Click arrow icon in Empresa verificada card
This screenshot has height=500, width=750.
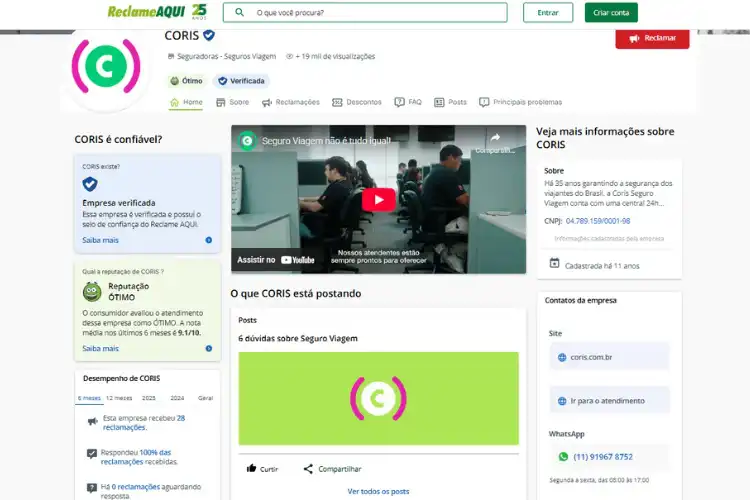click(209, 240)
